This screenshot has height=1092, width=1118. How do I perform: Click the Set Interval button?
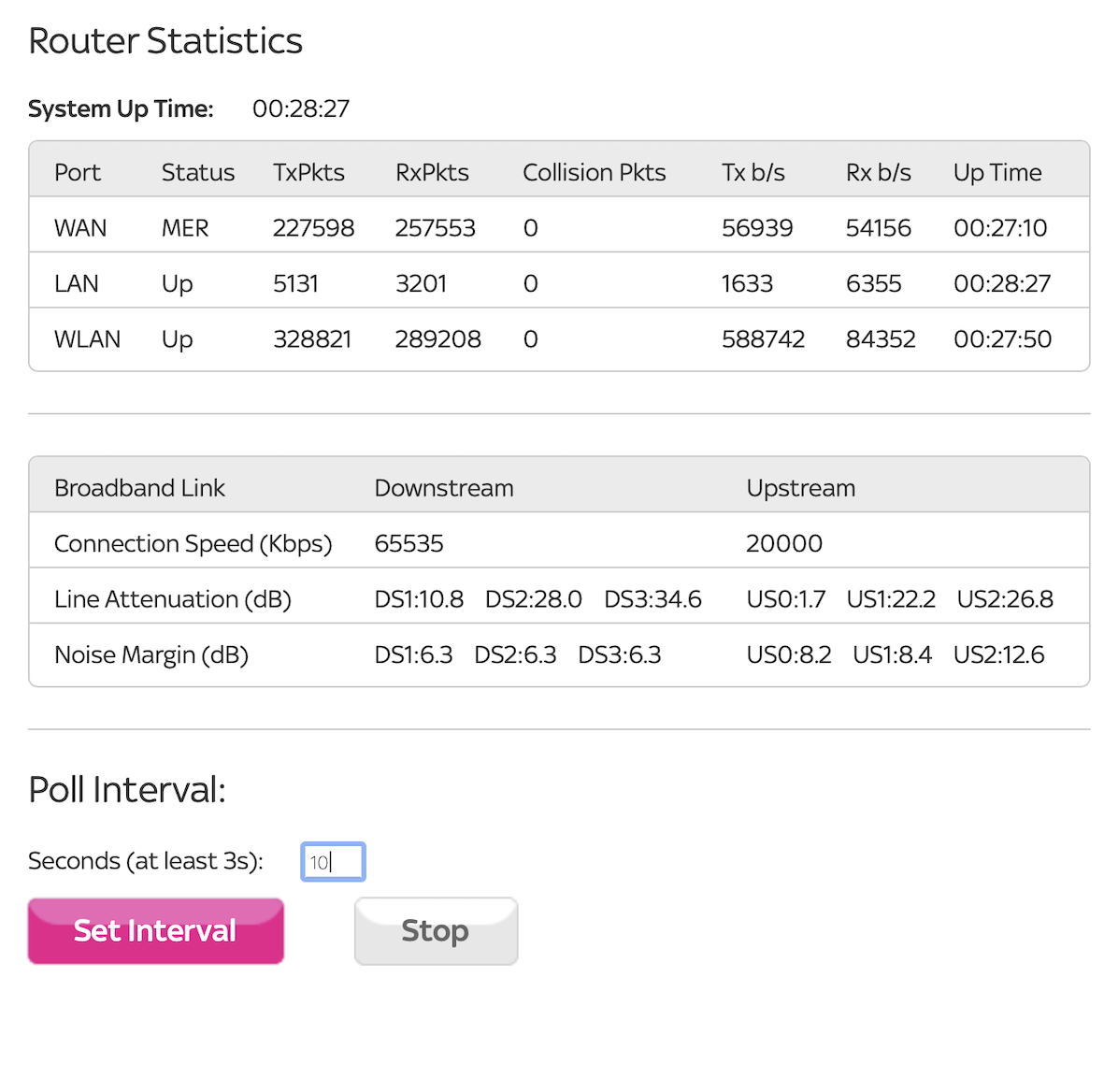coord(155,931)
